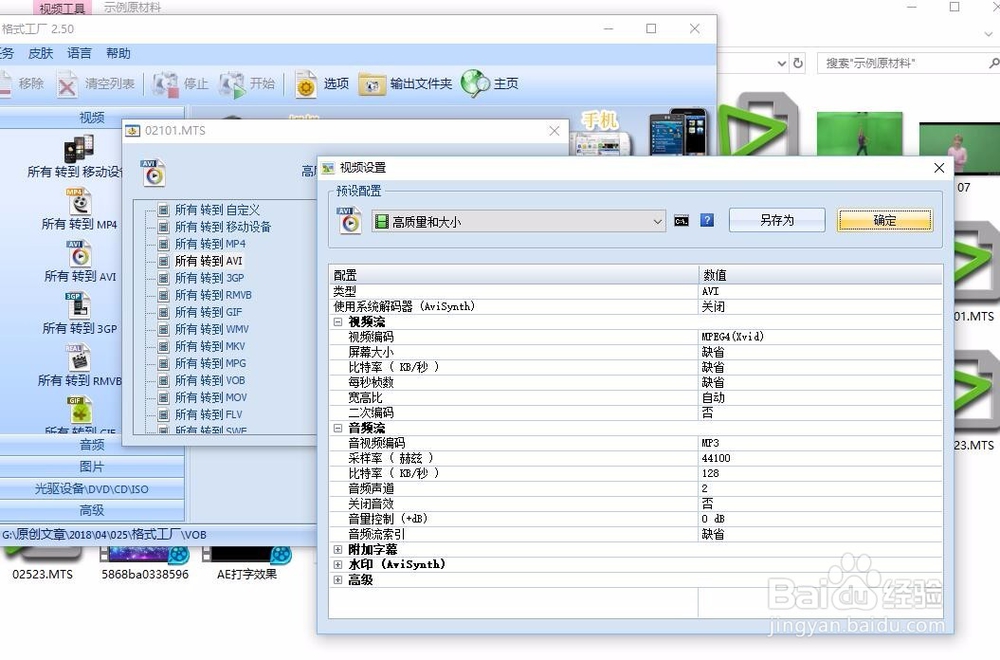Viewport: 1000px width, 660px height.
Task: Open the green screen thumbnail labeled 07
Action: click(x=959, y=149)
